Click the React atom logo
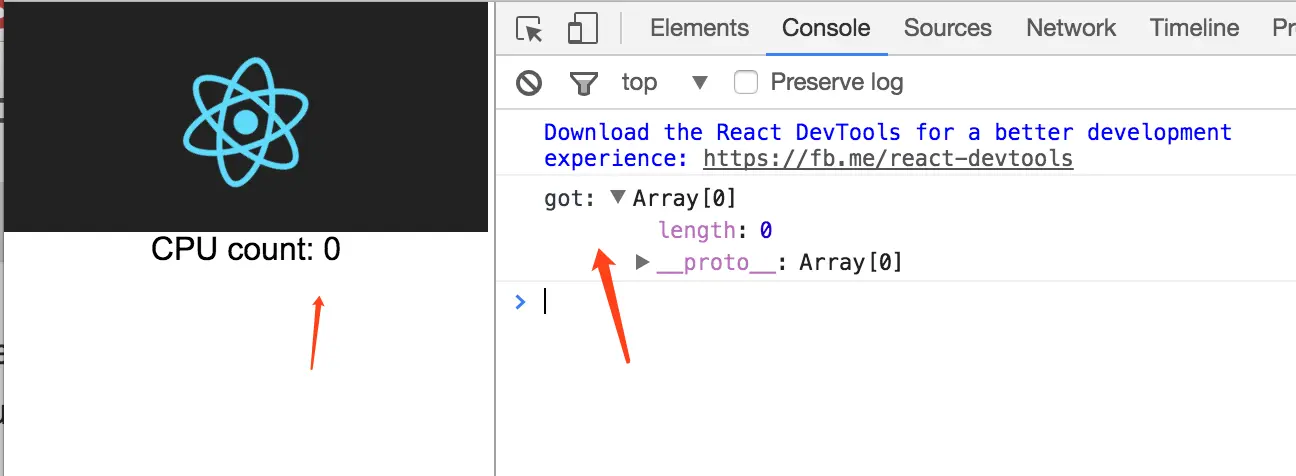1296x476 pixels. coord(246,122)
